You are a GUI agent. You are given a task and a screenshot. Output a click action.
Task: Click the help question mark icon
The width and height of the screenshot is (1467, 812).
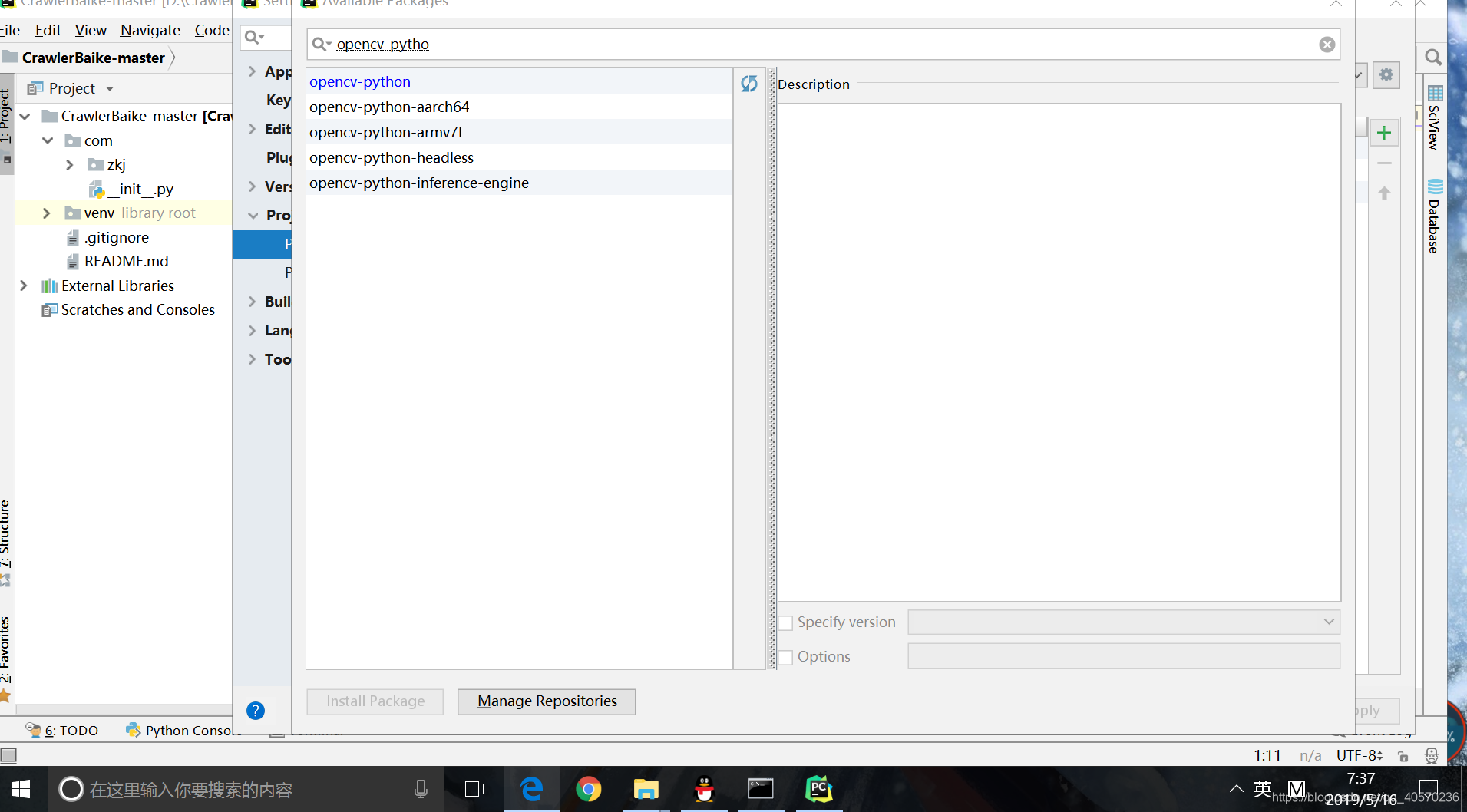255,710
